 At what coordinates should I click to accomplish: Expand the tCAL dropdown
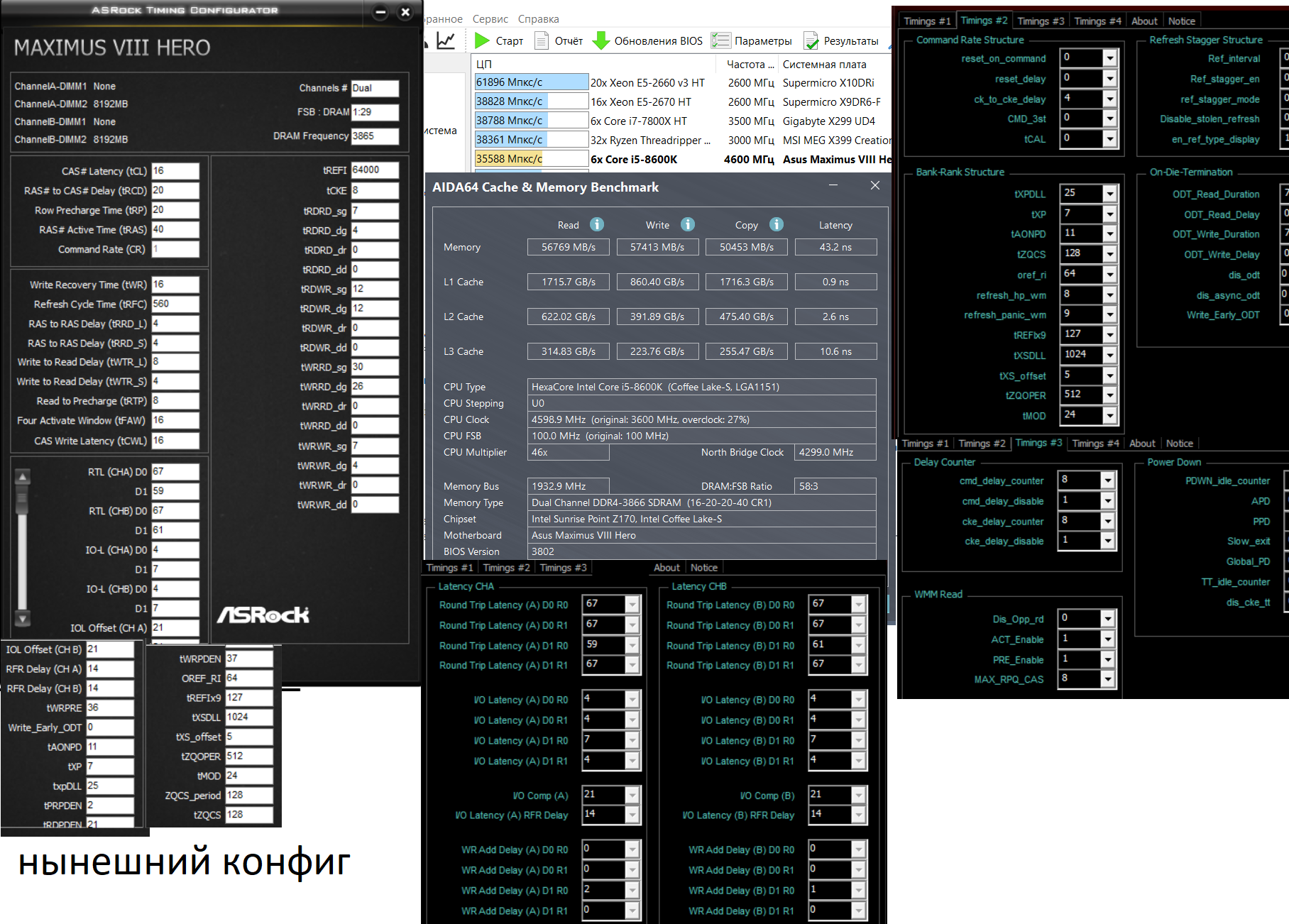pyautogui.click(x=1109, y=139)
